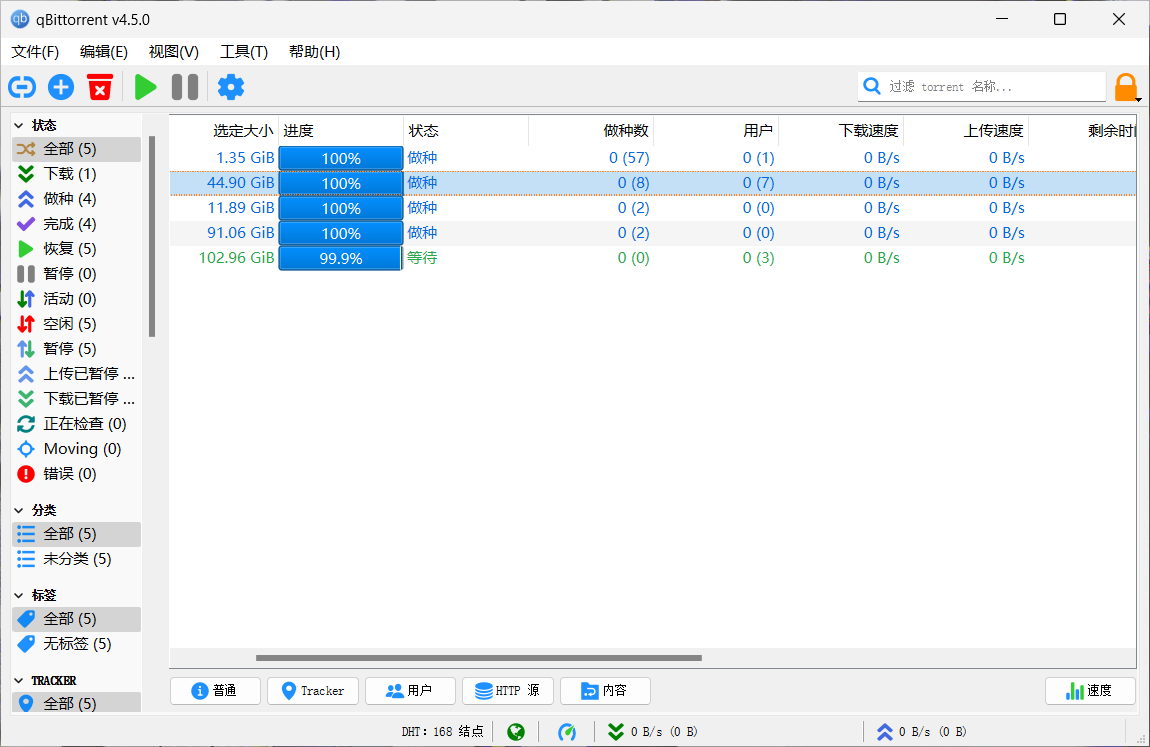The width and height of the screenshot is (1150, 747).
Task: Sort by 做种数 column header
Action: [591, 130]
